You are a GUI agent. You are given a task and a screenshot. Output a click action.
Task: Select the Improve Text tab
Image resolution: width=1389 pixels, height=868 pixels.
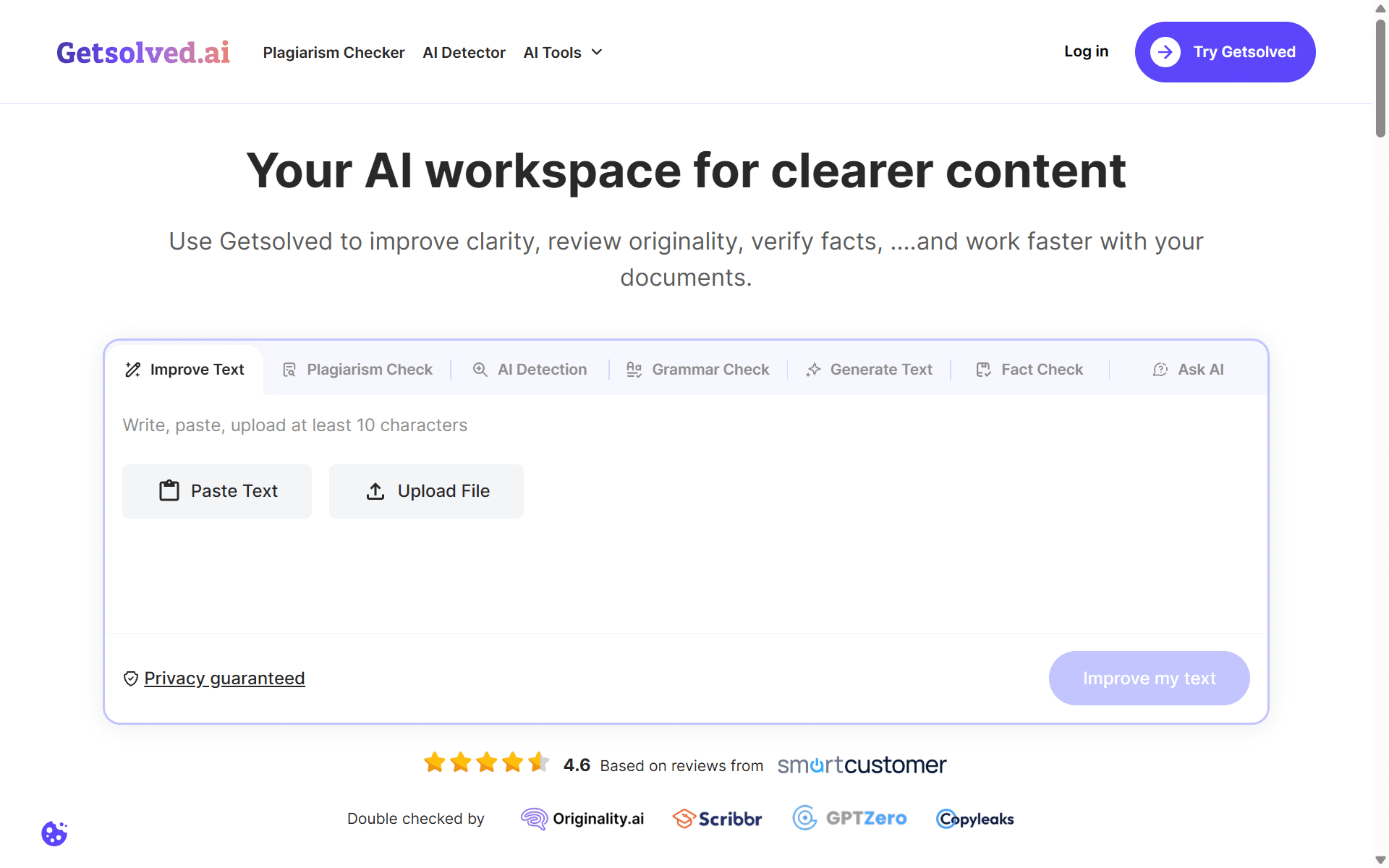[184, 370]
